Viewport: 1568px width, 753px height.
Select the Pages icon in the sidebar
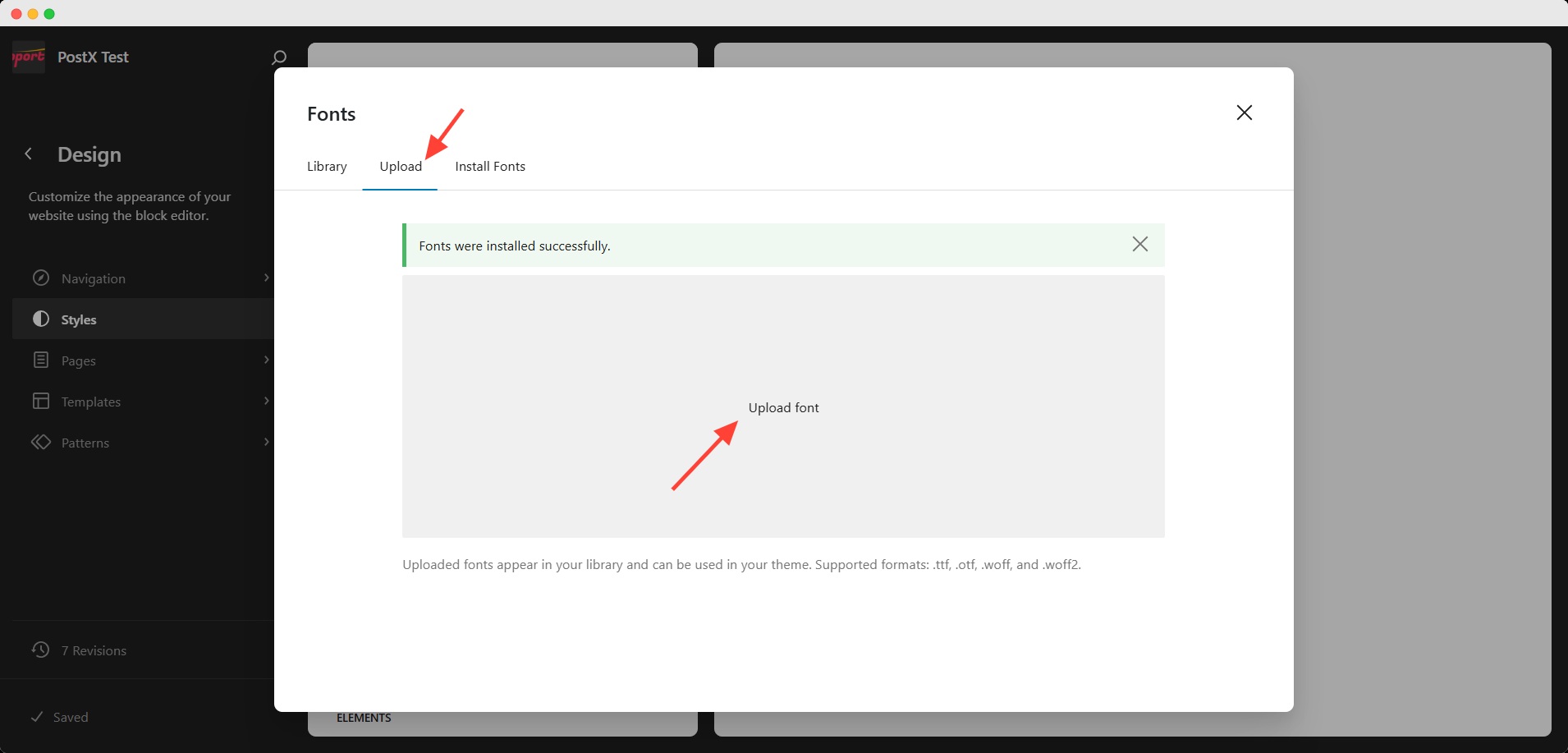(40, 360)
